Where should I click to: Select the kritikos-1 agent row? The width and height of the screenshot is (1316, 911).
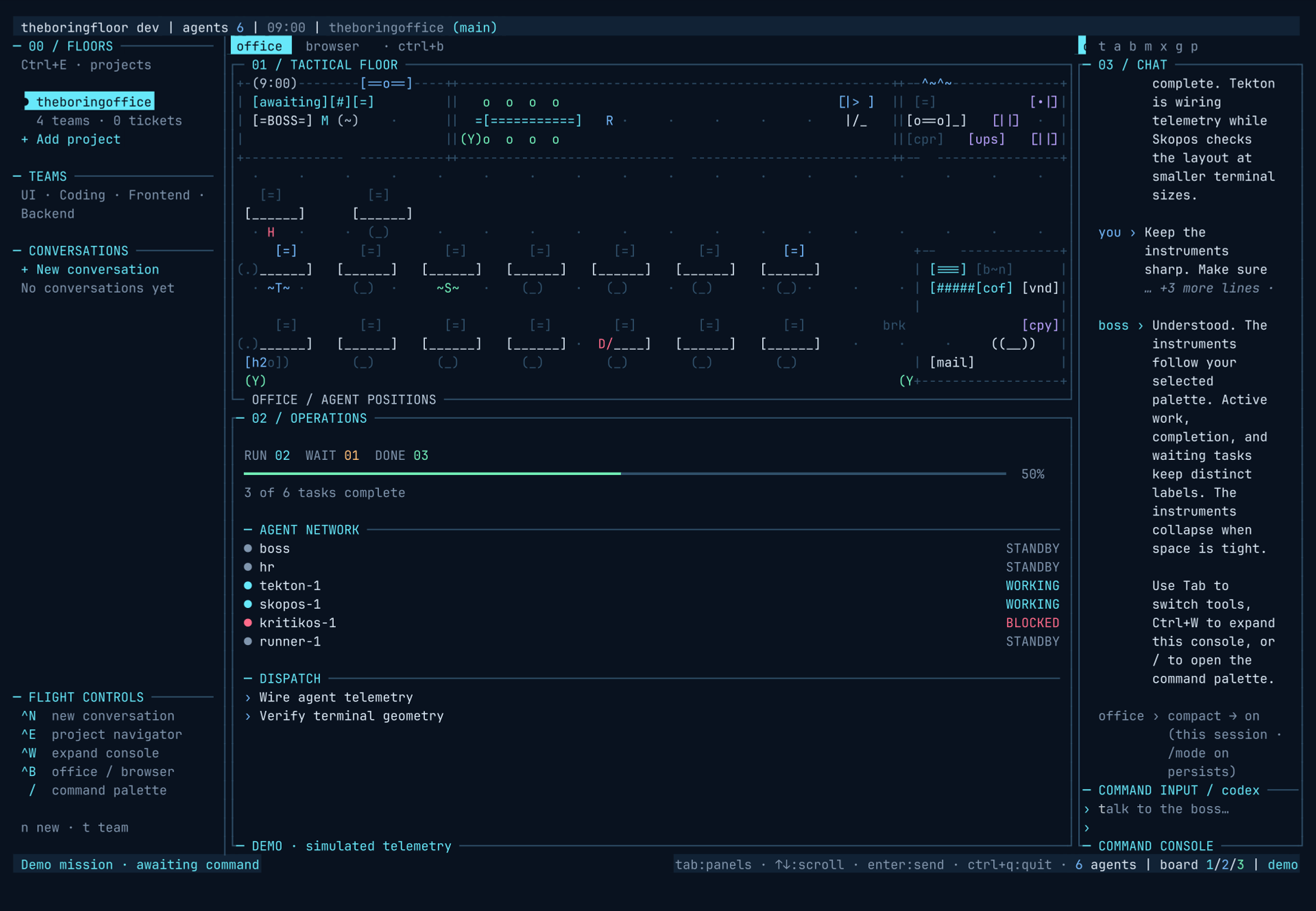pos(652,622)
